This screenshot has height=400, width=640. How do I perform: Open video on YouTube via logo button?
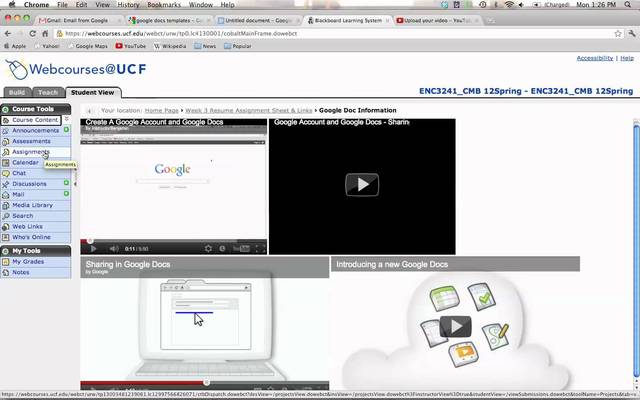241,249
